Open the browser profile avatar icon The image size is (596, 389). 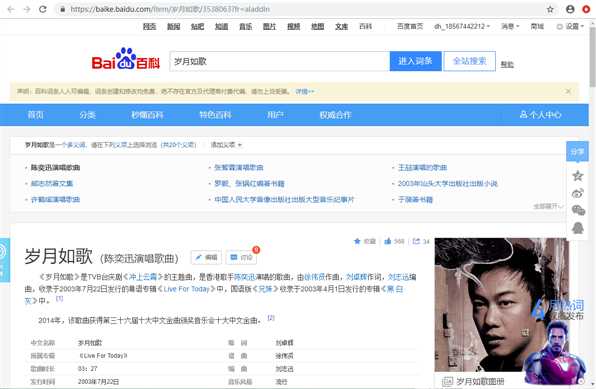click(x=570, y=9)
